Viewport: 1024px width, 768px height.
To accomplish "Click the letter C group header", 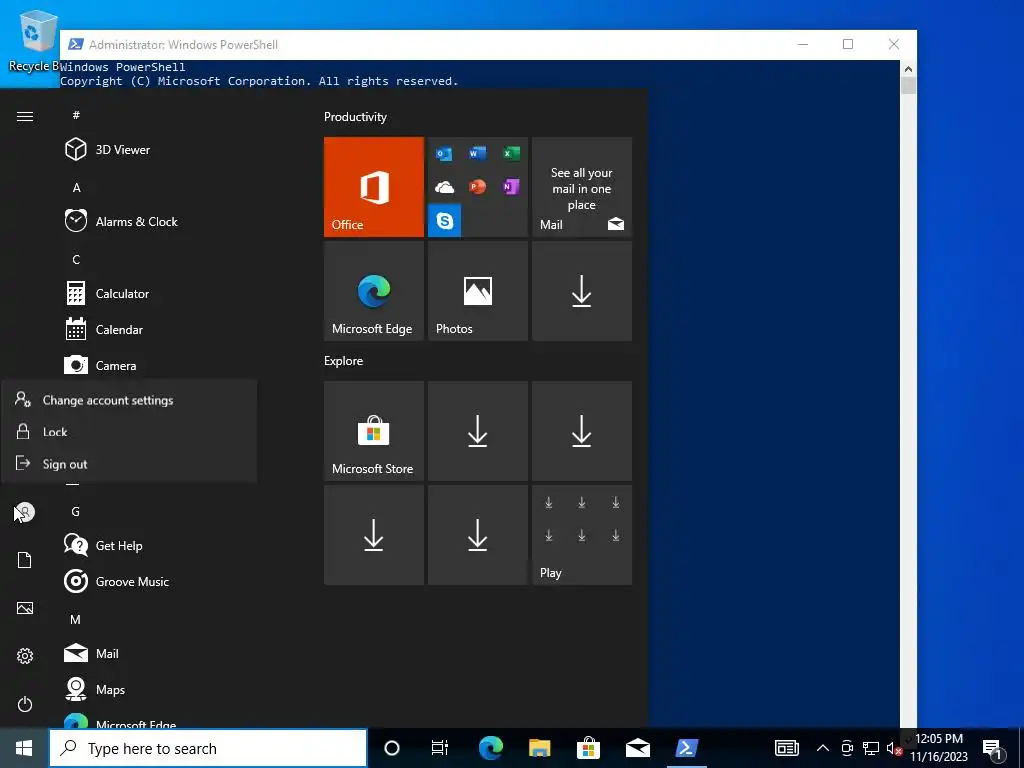I will click(76, 259).
